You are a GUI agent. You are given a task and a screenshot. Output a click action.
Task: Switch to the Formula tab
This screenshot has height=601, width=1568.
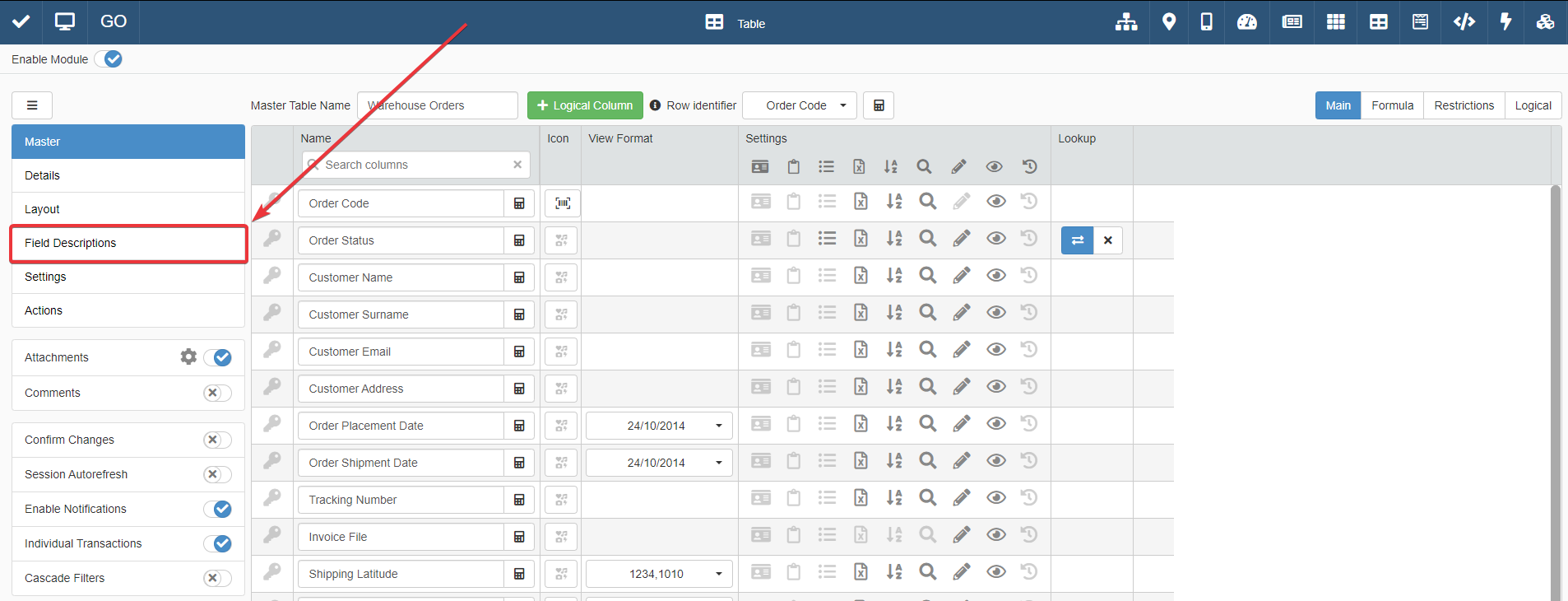1392,105
